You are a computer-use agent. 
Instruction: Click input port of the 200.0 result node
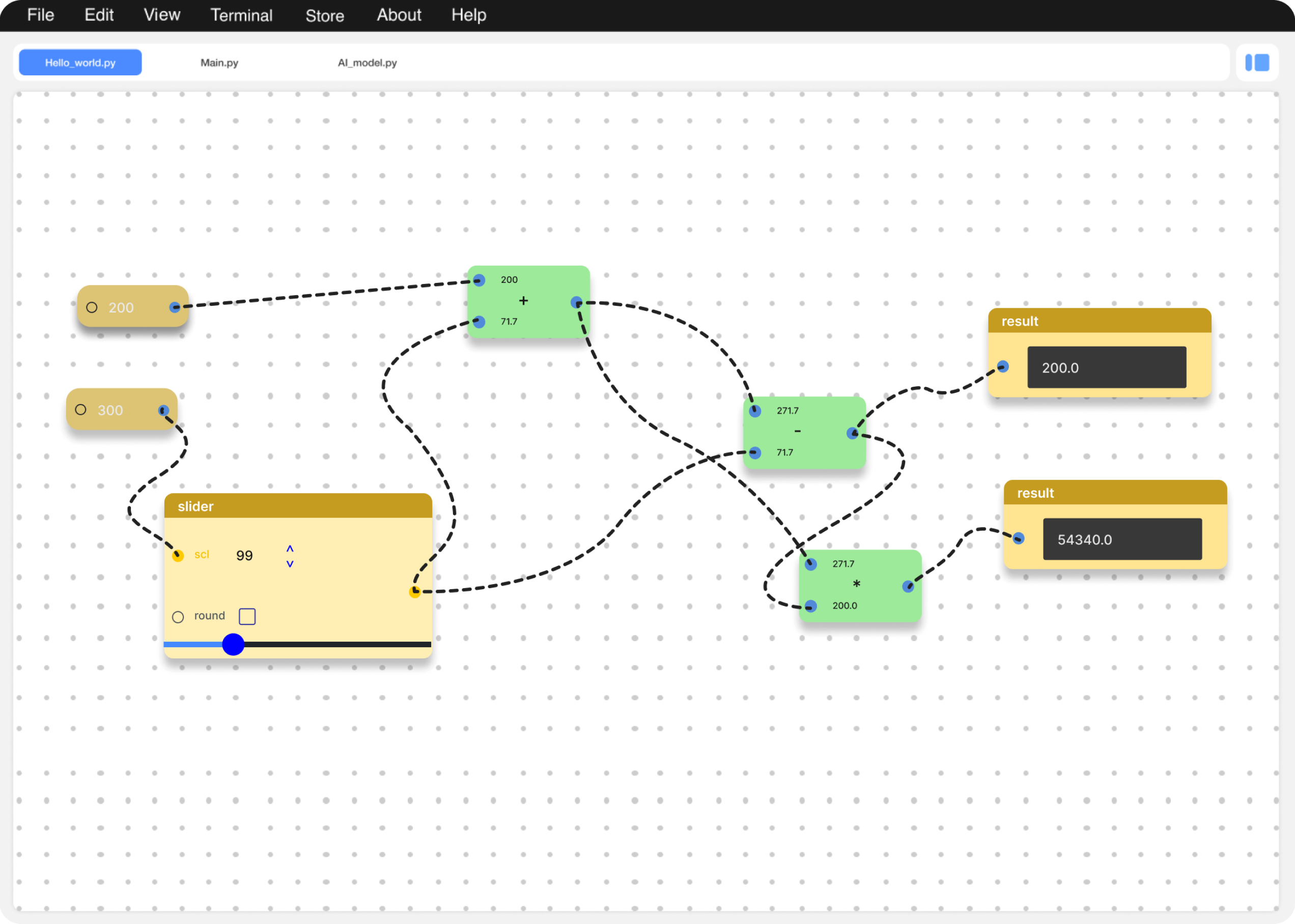tap(1003, 367)
